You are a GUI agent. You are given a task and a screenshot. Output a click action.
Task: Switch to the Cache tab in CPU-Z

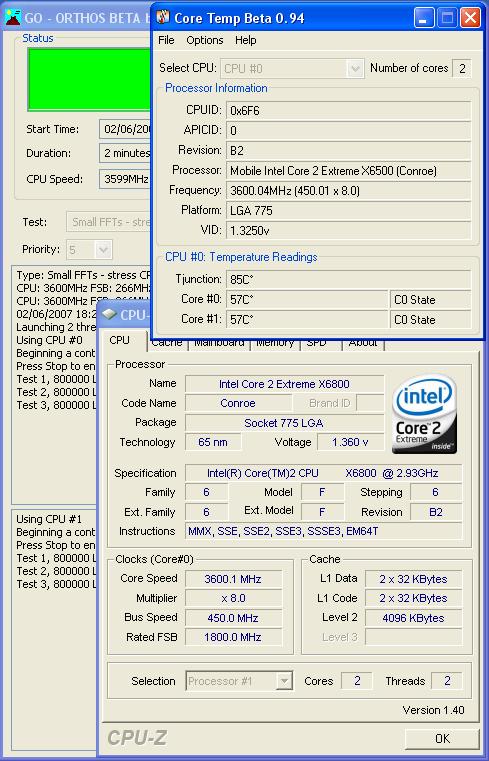coord(167,343)
